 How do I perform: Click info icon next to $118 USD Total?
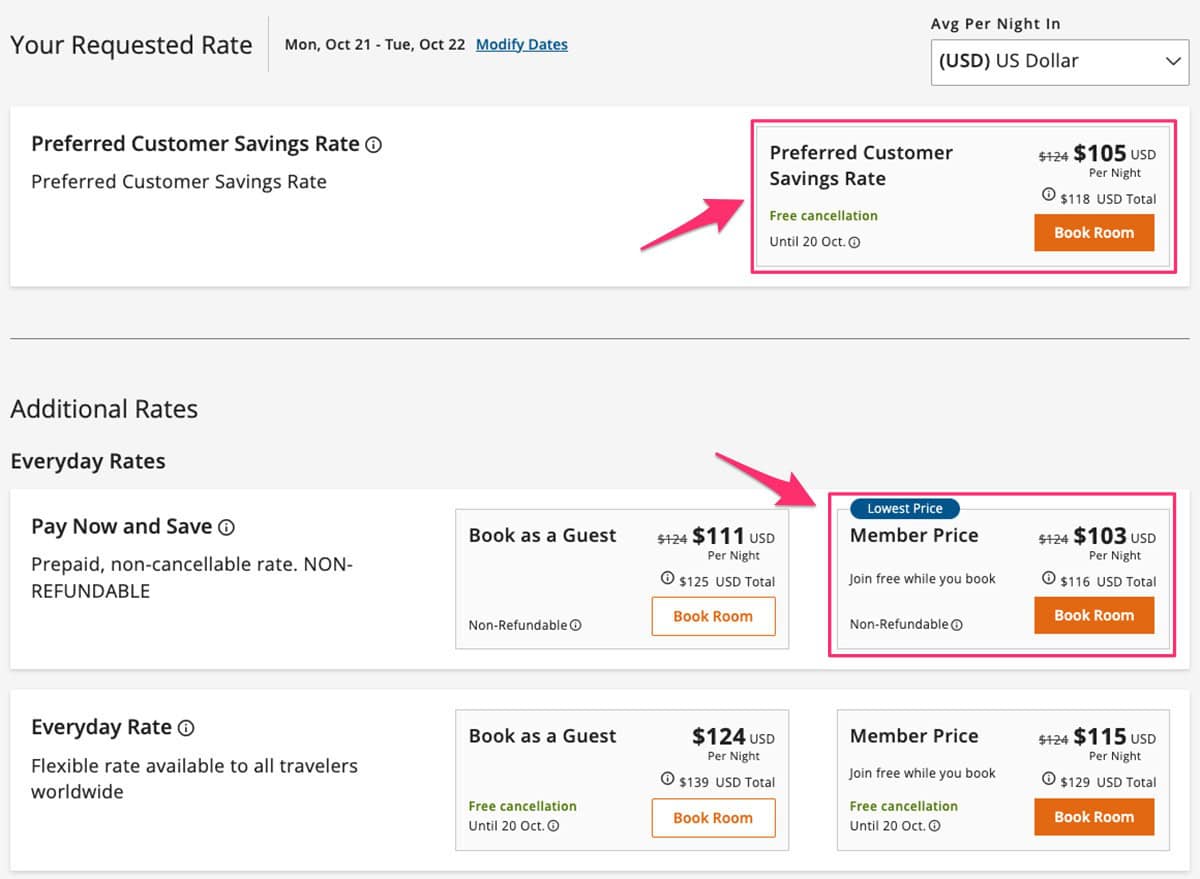coord(1048,196)
